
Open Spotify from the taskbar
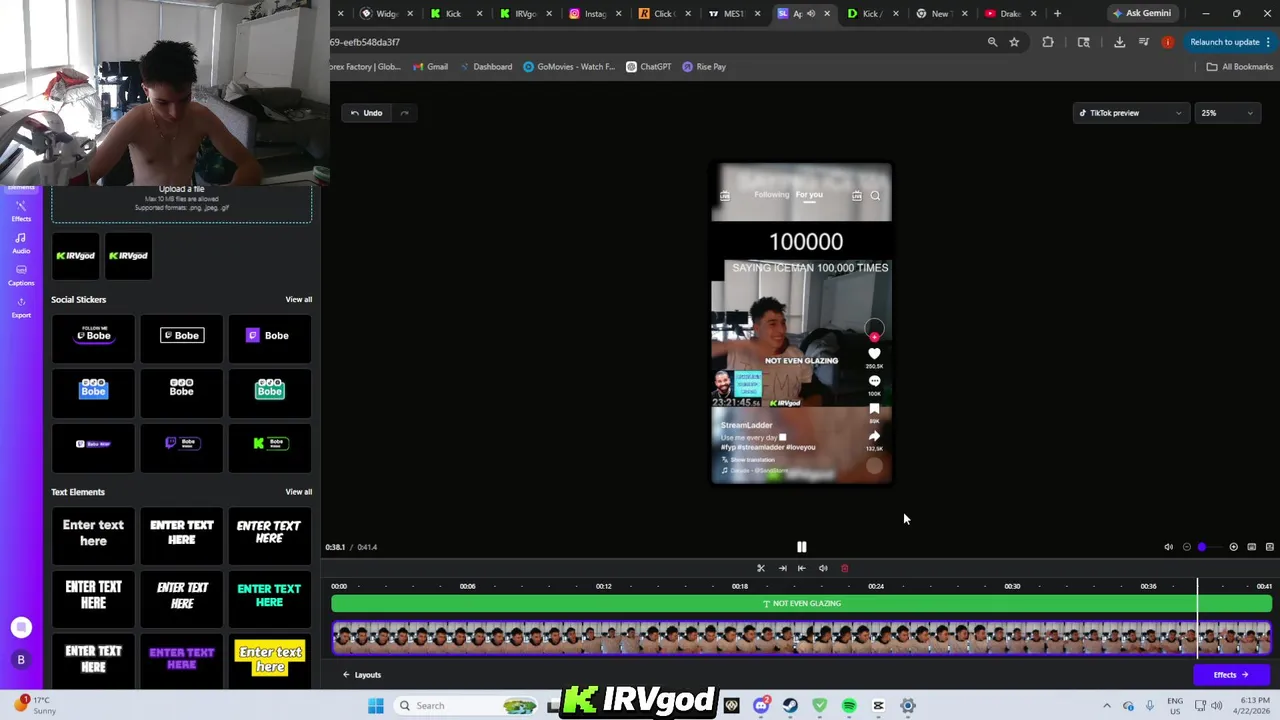(x=849, y=706)
